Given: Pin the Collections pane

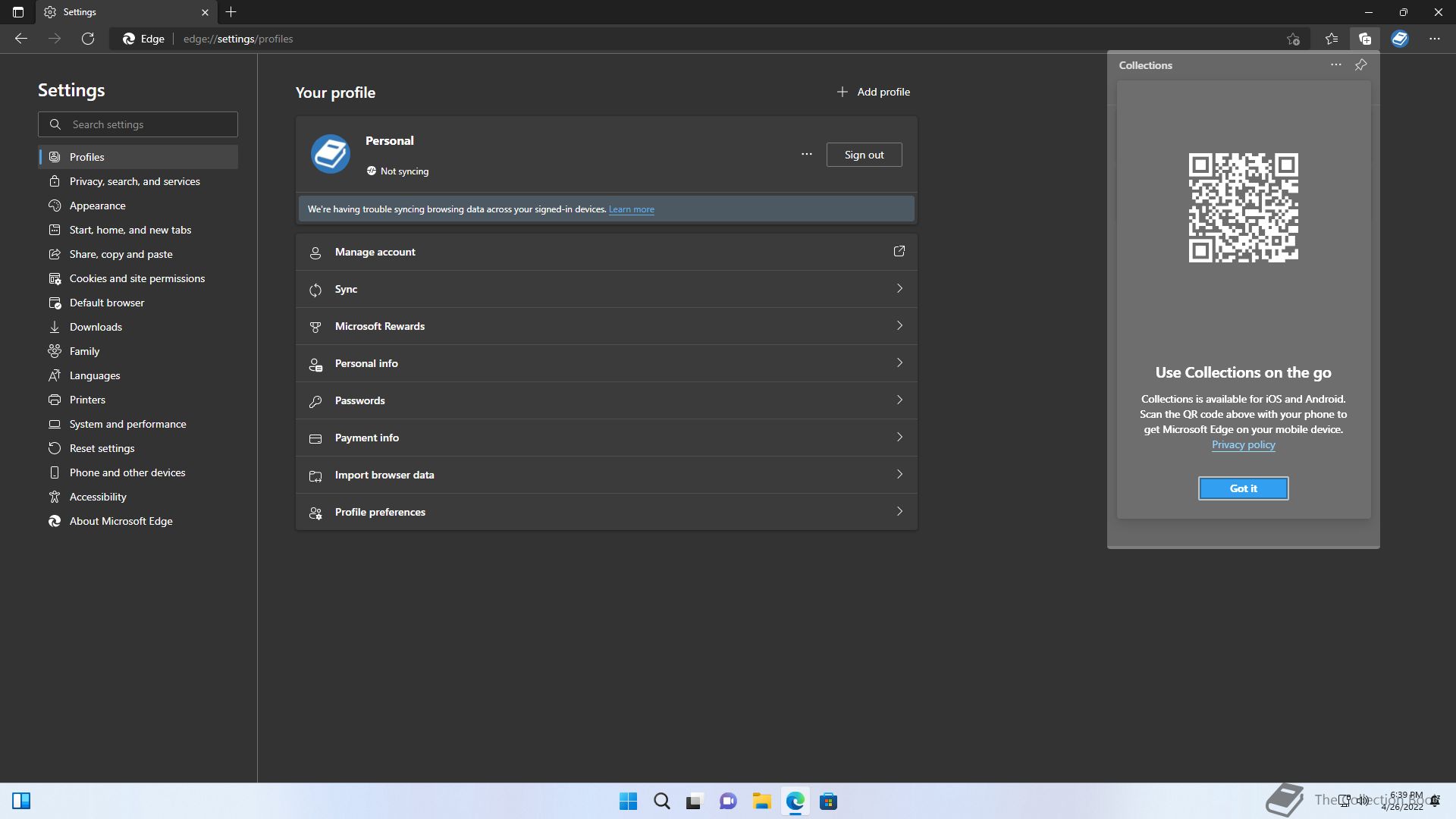Looking at the screenshot, I should click(x=1361, y=65).
